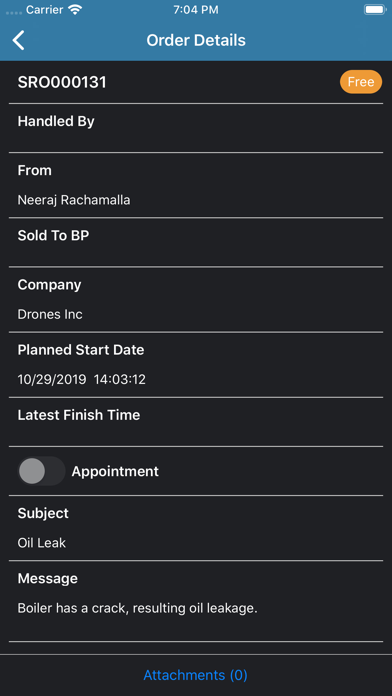The width and height of the screenshot is (392, 696).
Task: Tap the back arrow icon
Action: click(18, 40)
